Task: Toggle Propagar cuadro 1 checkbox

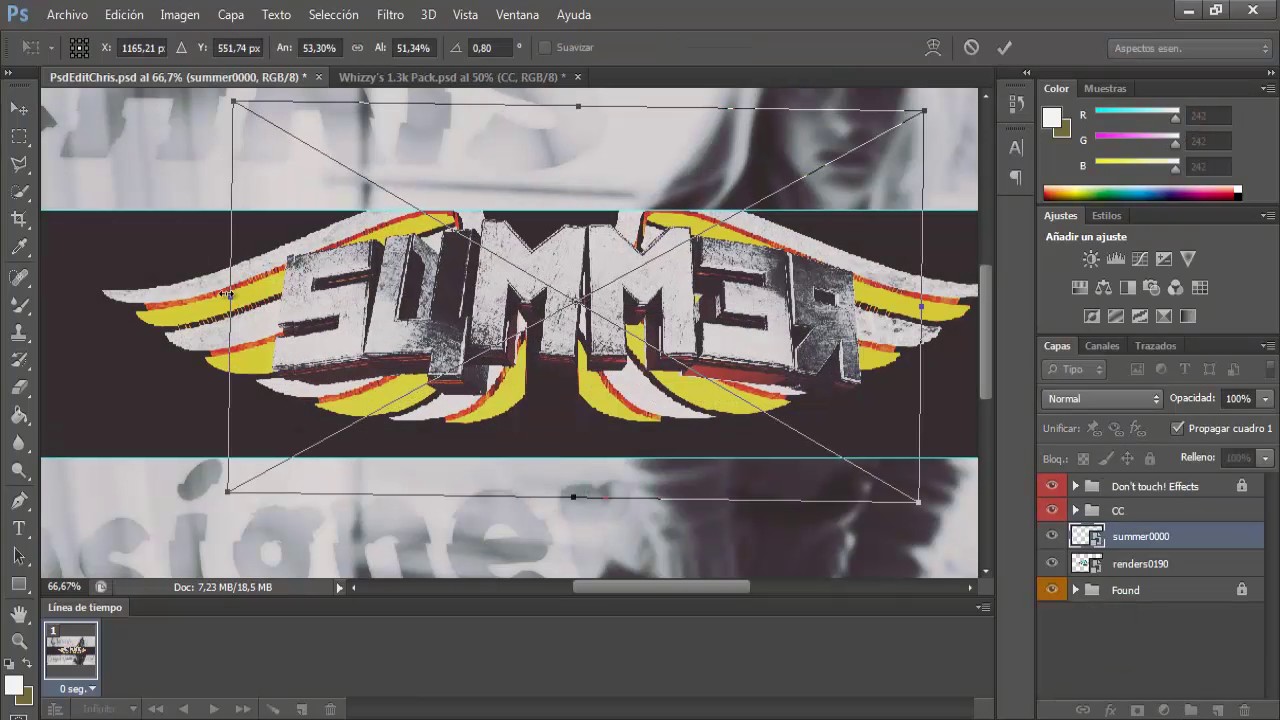Action: [1177, 428]
